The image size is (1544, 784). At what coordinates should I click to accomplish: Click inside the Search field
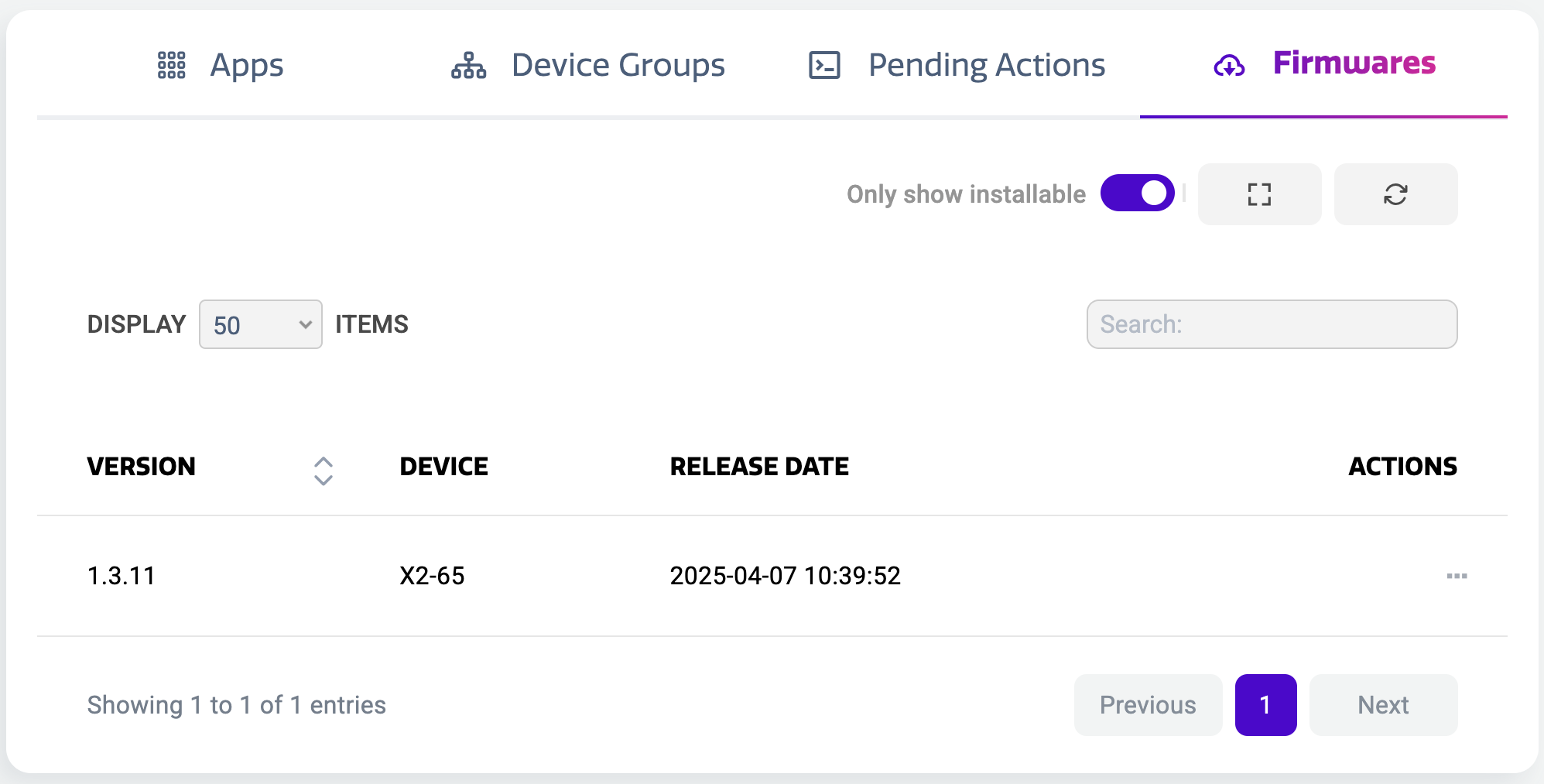point(1272,324)
